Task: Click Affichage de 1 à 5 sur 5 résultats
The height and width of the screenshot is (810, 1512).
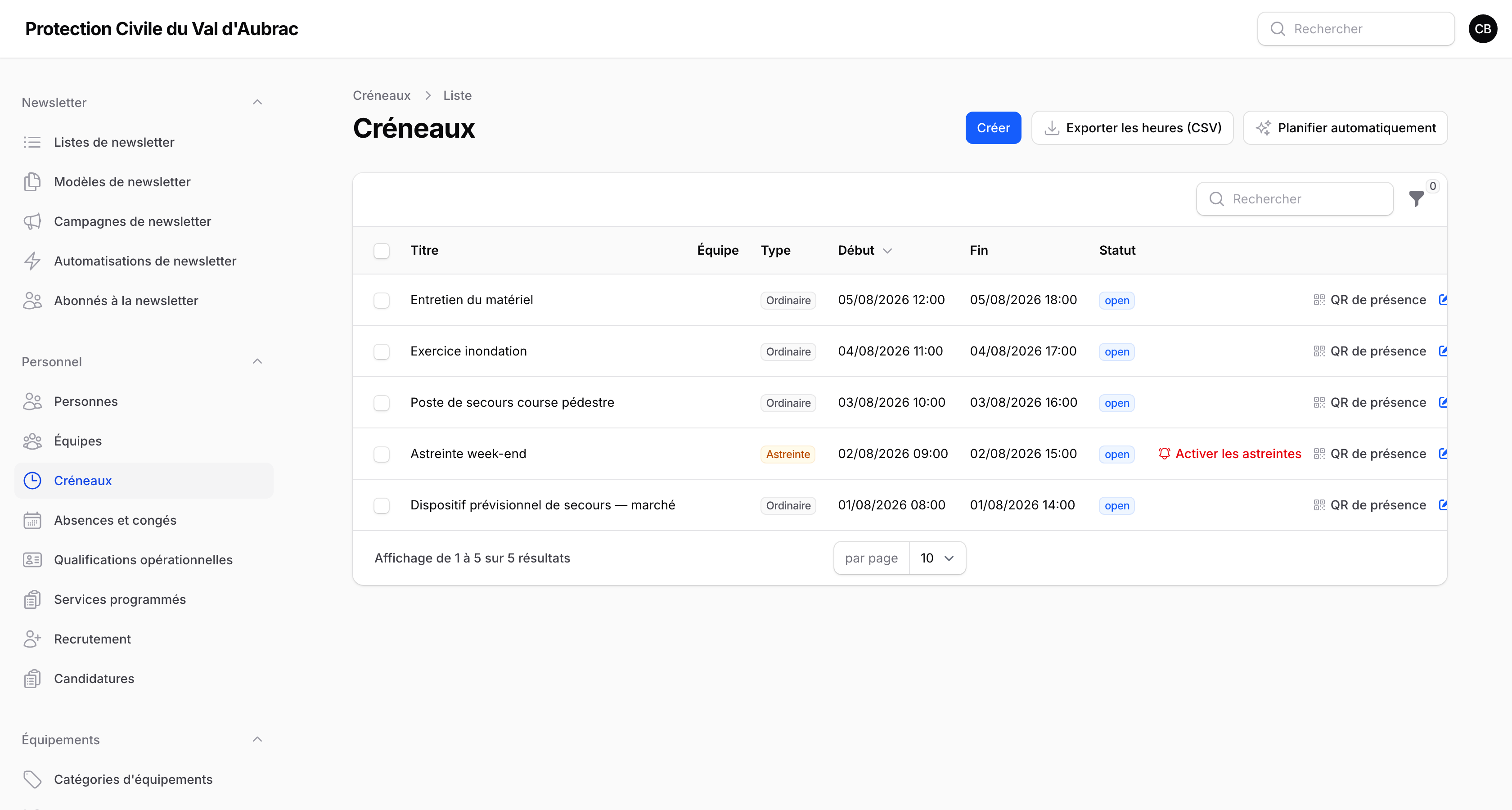Action: point(472,558)
